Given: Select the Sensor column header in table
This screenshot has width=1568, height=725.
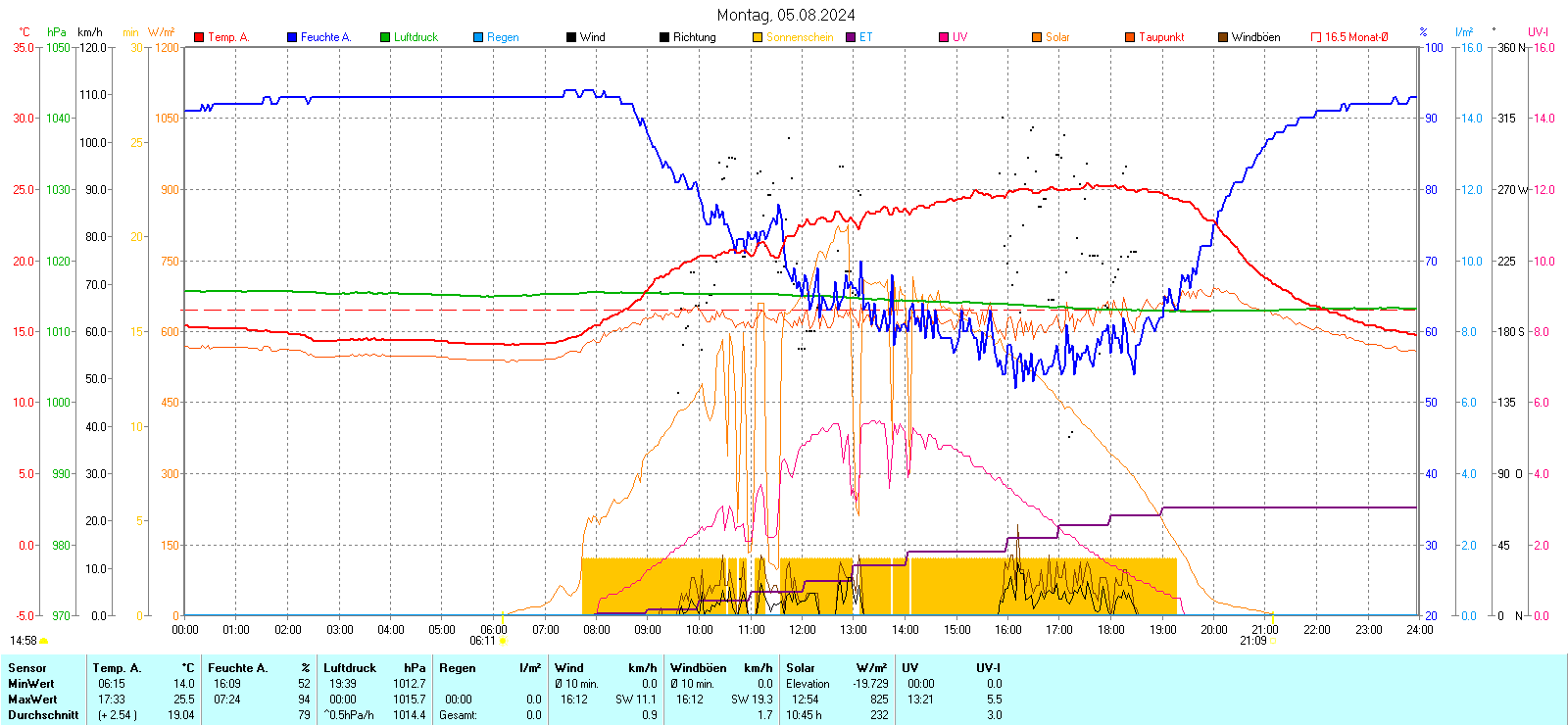Looking at the screenshot, I should tap(27, 668).
